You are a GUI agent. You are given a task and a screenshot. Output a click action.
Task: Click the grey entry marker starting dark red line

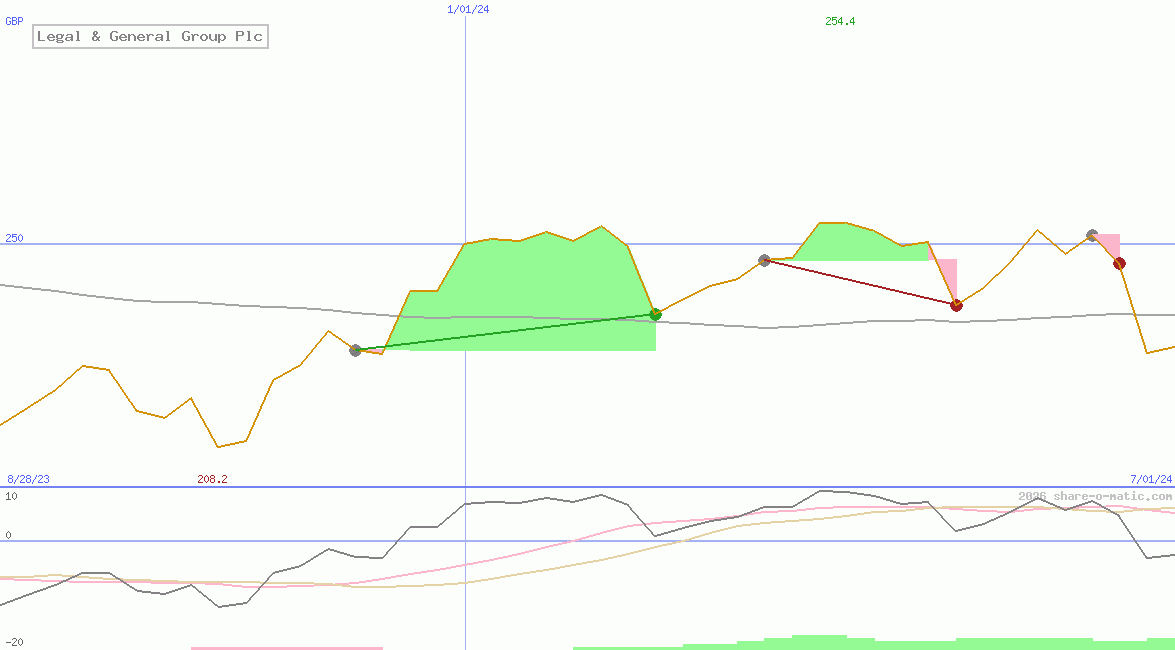click(x=764, y=260)
